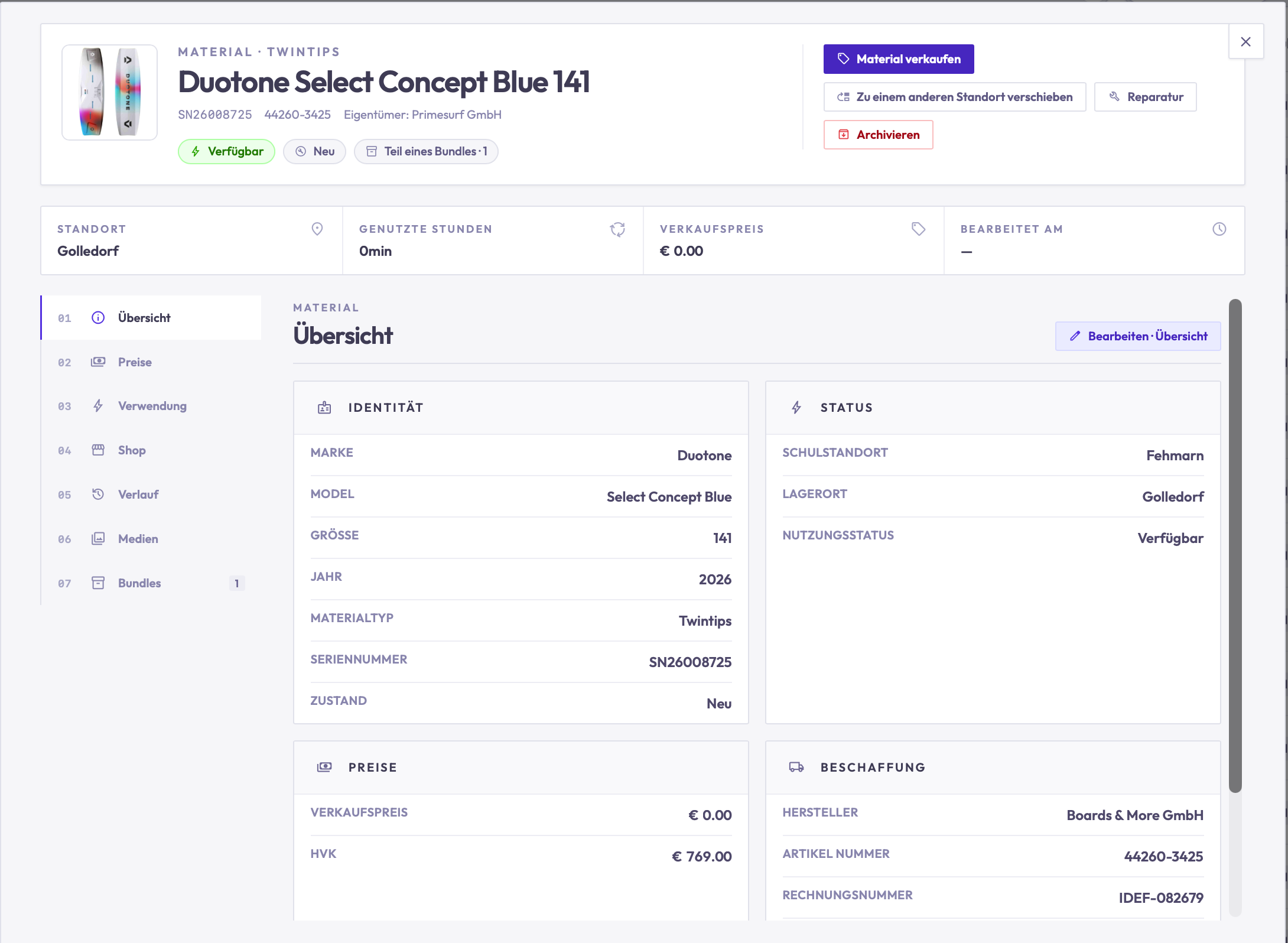Click the banknote icon in Preise card header
Screen dimensions: 1288x943
tap(324, 768)
